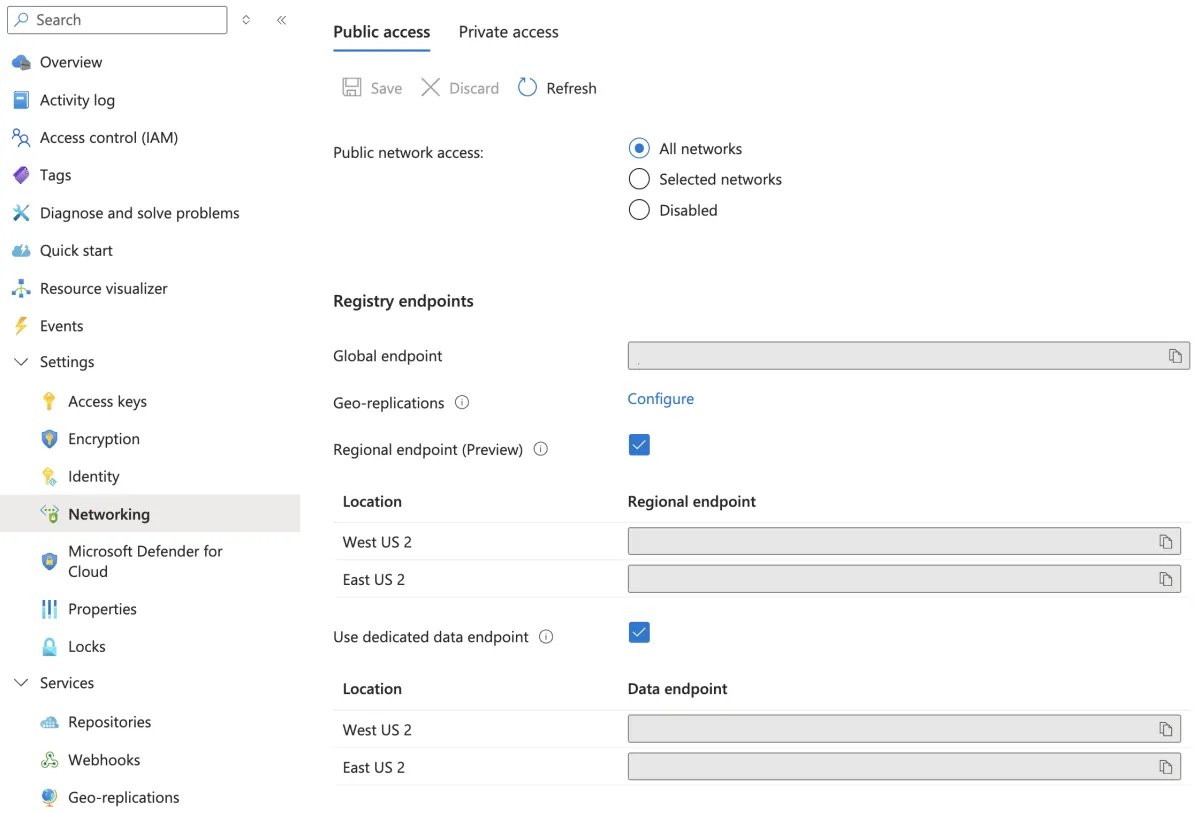
Task: Collapse the Services section chevron
Action: click(21, 683)
